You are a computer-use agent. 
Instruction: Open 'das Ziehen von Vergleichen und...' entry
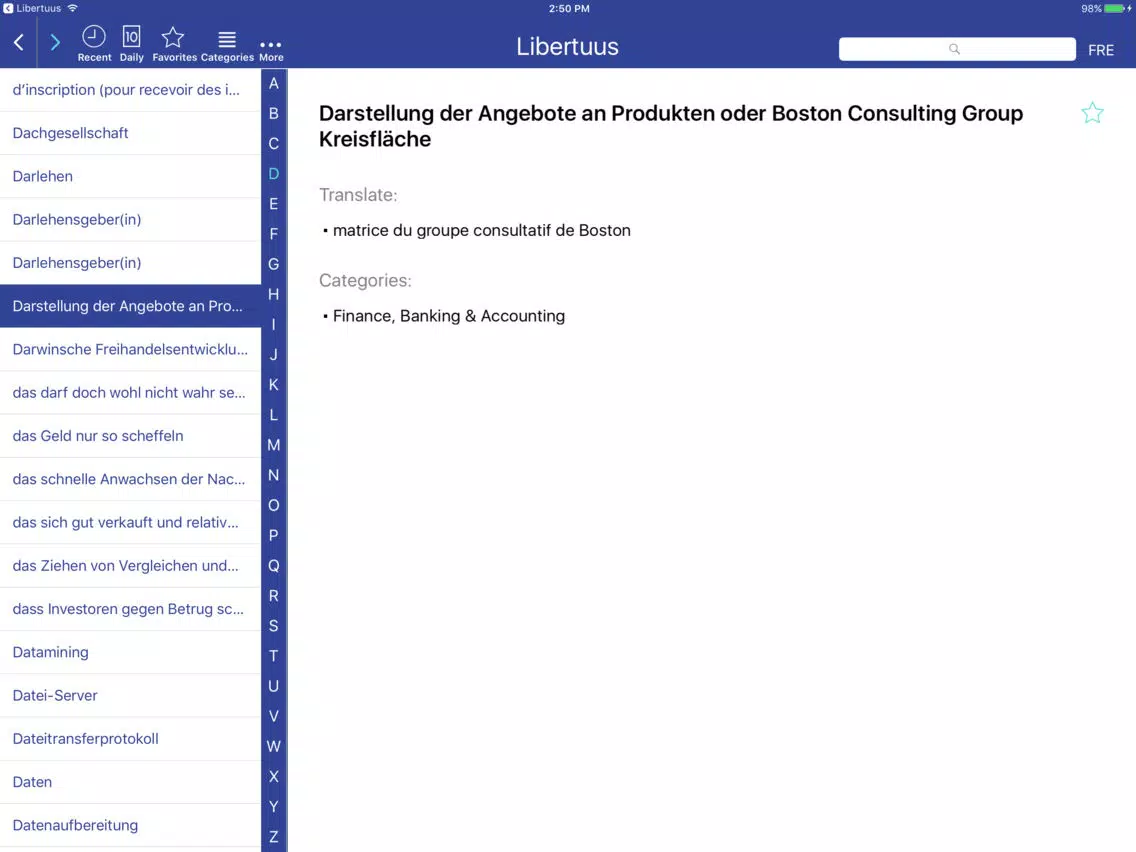130,566
